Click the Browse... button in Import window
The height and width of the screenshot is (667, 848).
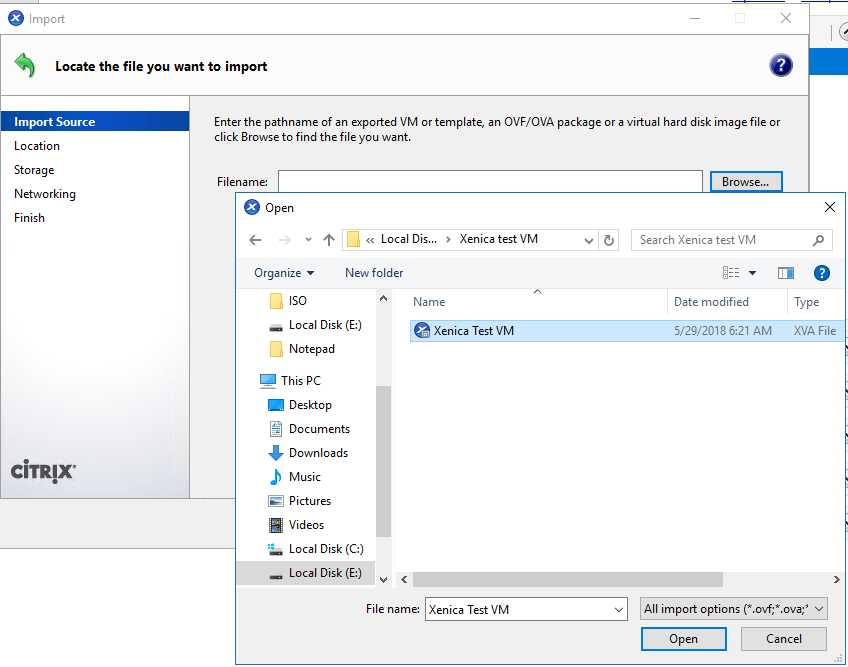click(x=746, y=182)
